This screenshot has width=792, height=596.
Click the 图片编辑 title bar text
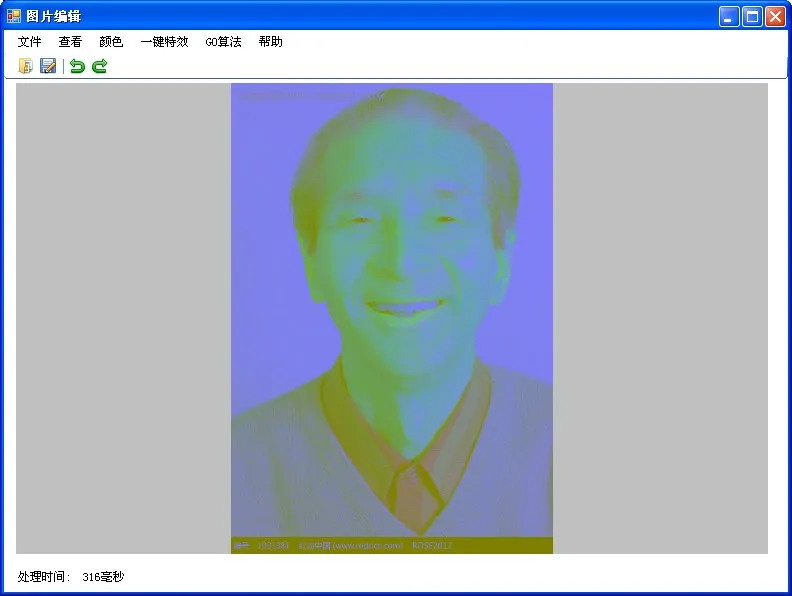(x=54, y=16)
